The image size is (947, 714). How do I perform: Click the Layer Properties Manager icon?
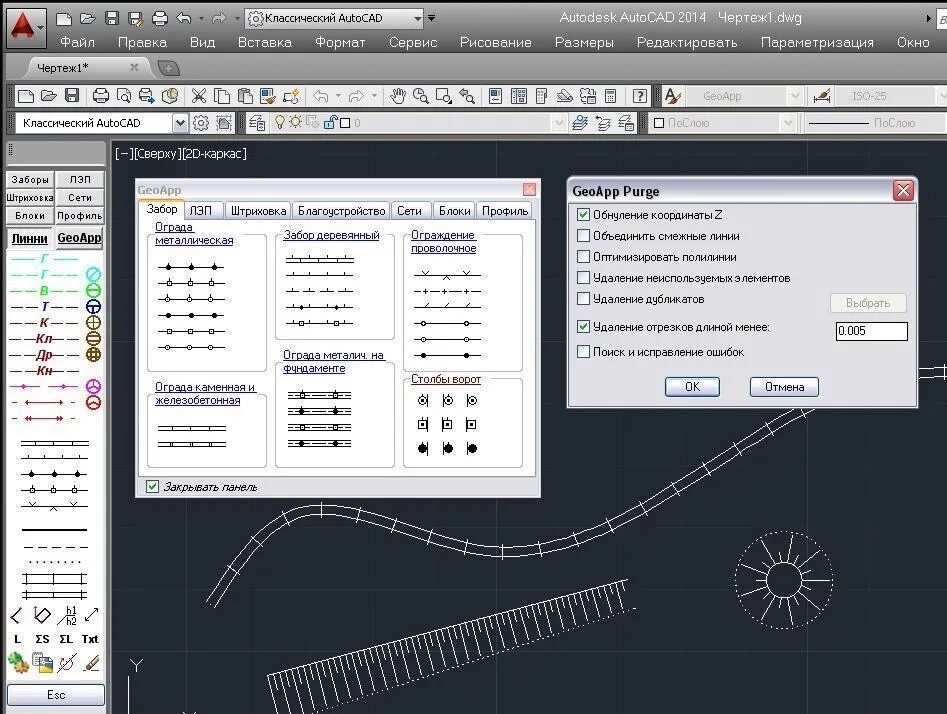[x=257, y=123]
